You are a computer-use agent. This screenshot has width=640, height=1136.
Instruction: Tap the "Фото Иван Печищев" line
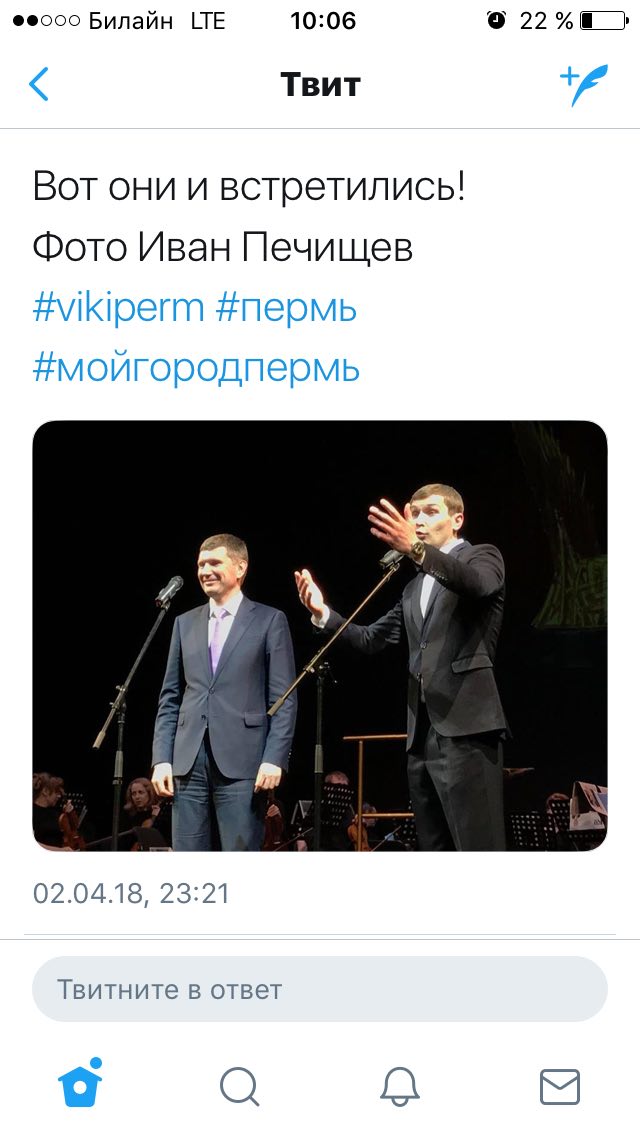[222, 247]
